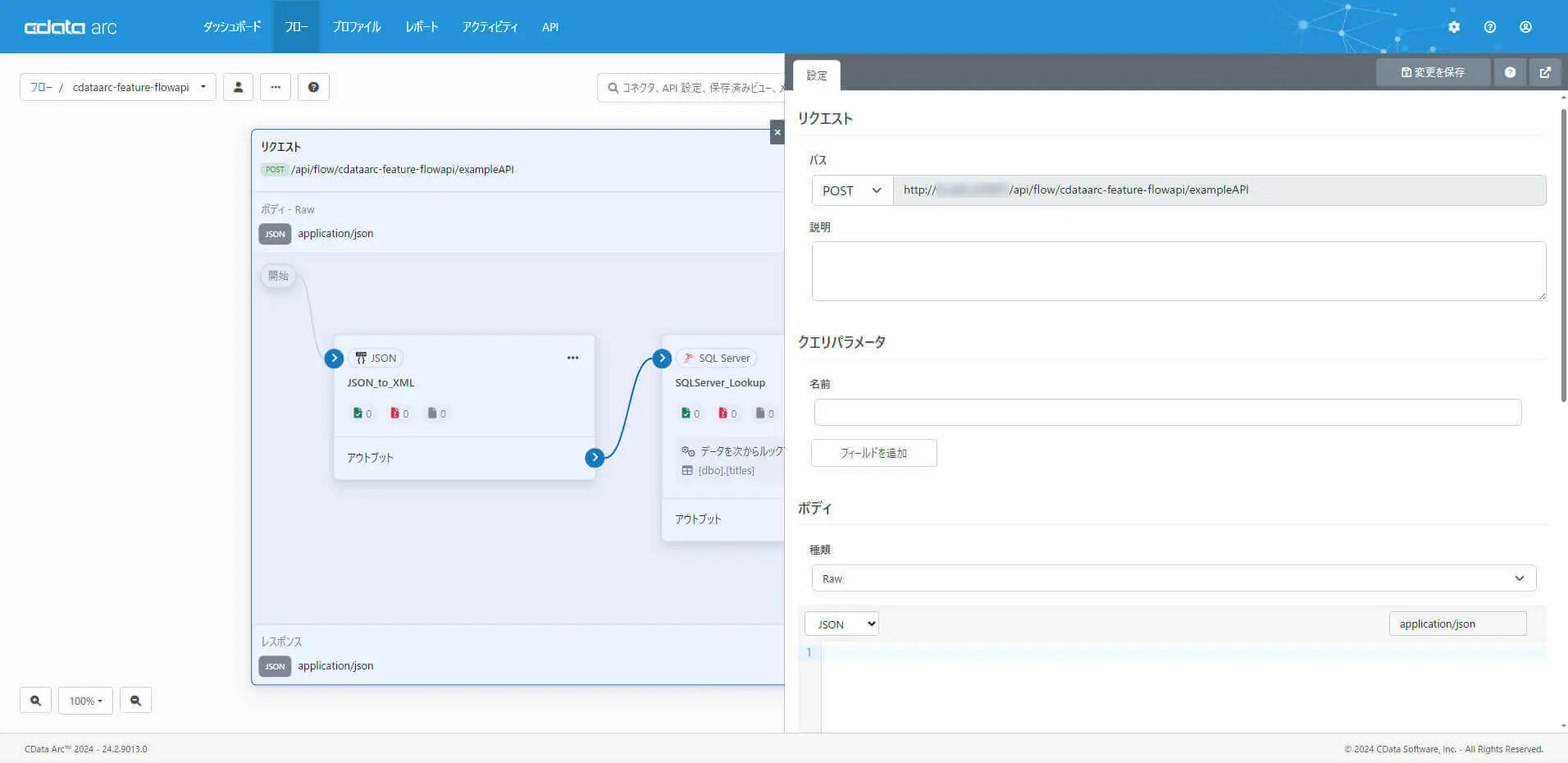Click JSON_to_XML error file count icon
Viewport: 1568px width, 763px height.
click(394, 413)
